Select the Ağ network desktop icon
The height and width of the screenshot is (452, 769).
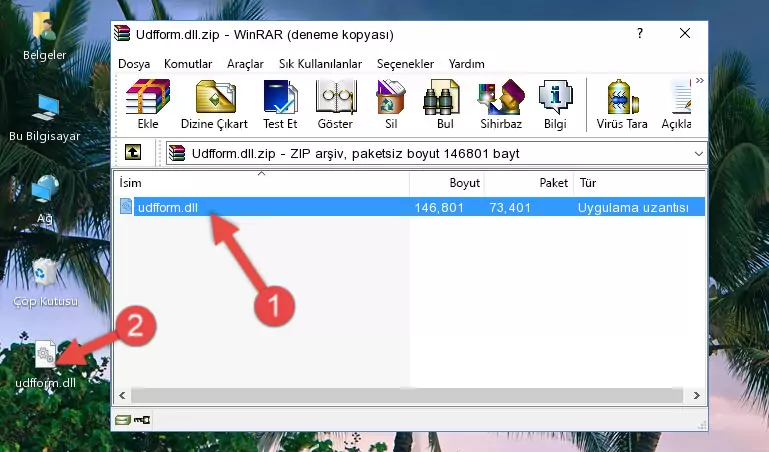tap(45, 200)
